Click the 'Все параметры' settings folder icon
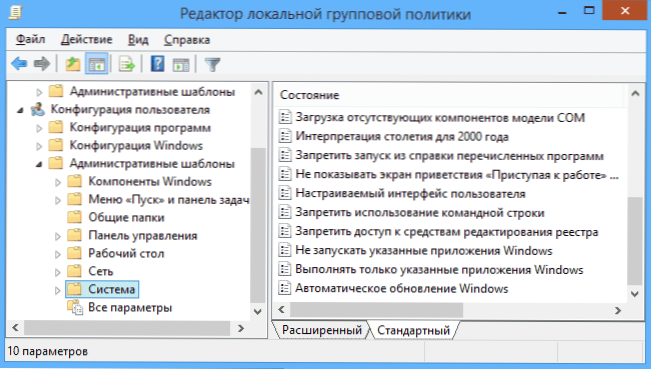The height and width of the screenshot is (369, 651). click(x=75, y=308)
